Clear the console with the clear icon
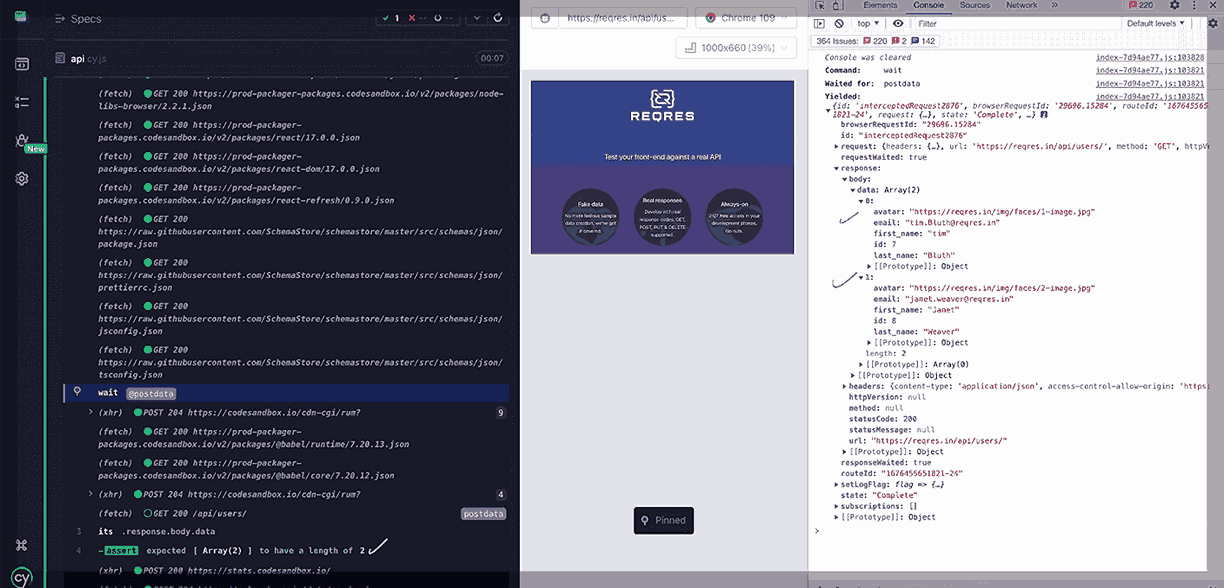 pyautogui.click(x=840, y=22)
